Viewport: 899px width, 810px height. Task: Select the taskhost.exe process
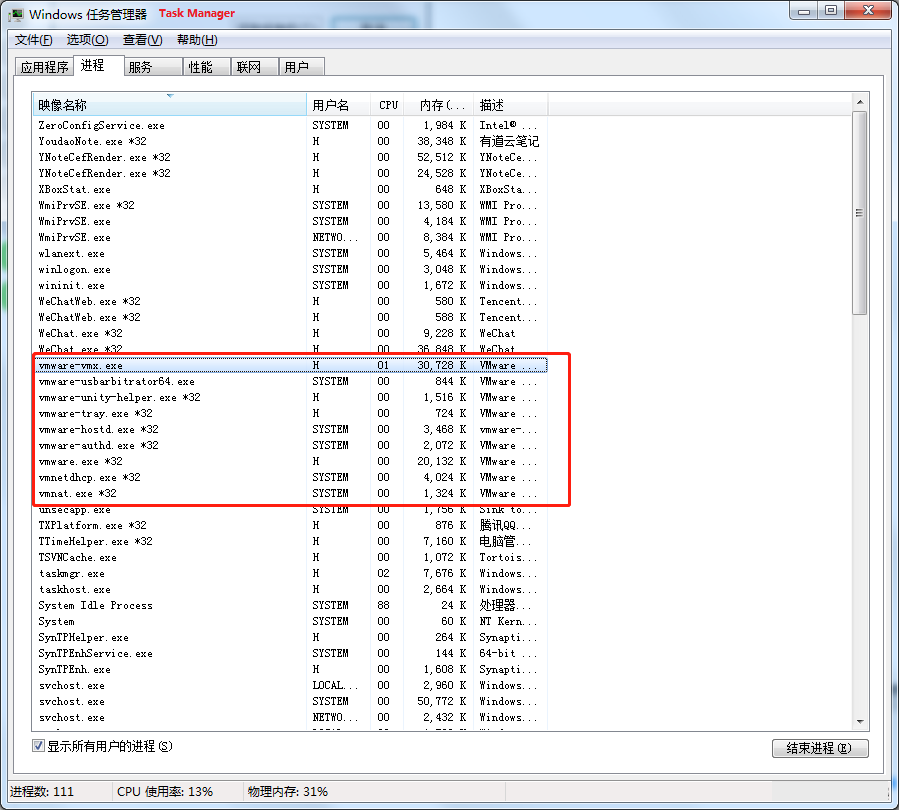point(290,589)
